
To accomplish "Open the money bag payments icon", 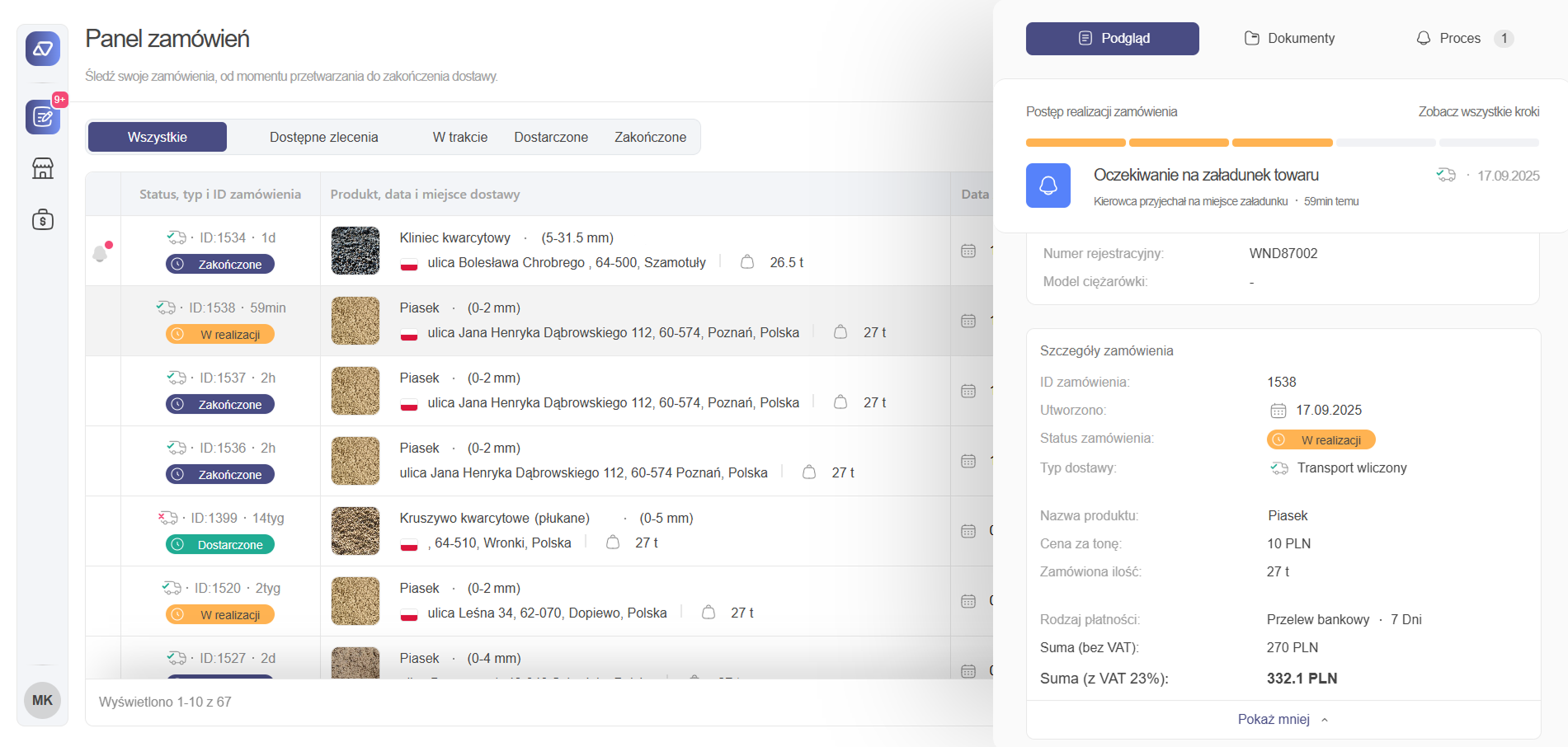I will pos(43,219).
